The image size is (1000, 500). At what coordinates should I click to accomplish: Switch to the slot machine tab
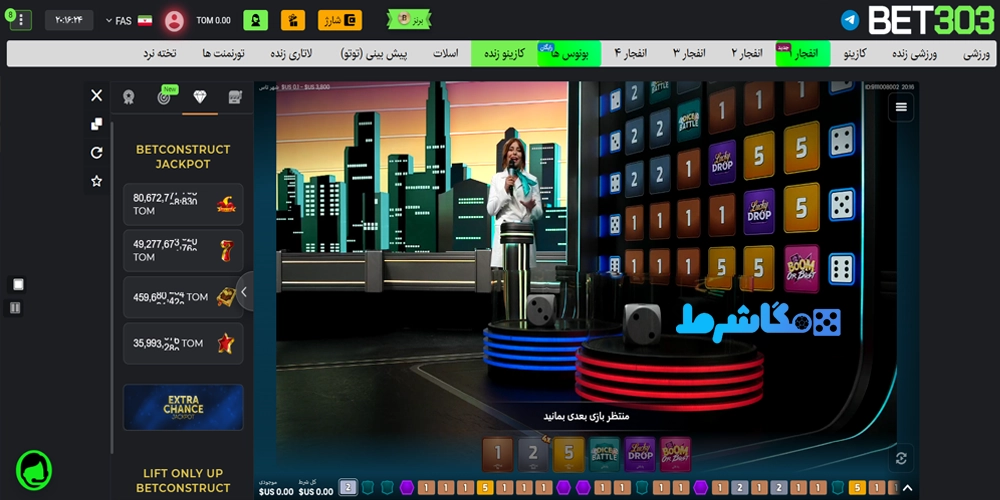tap(235, 97)
